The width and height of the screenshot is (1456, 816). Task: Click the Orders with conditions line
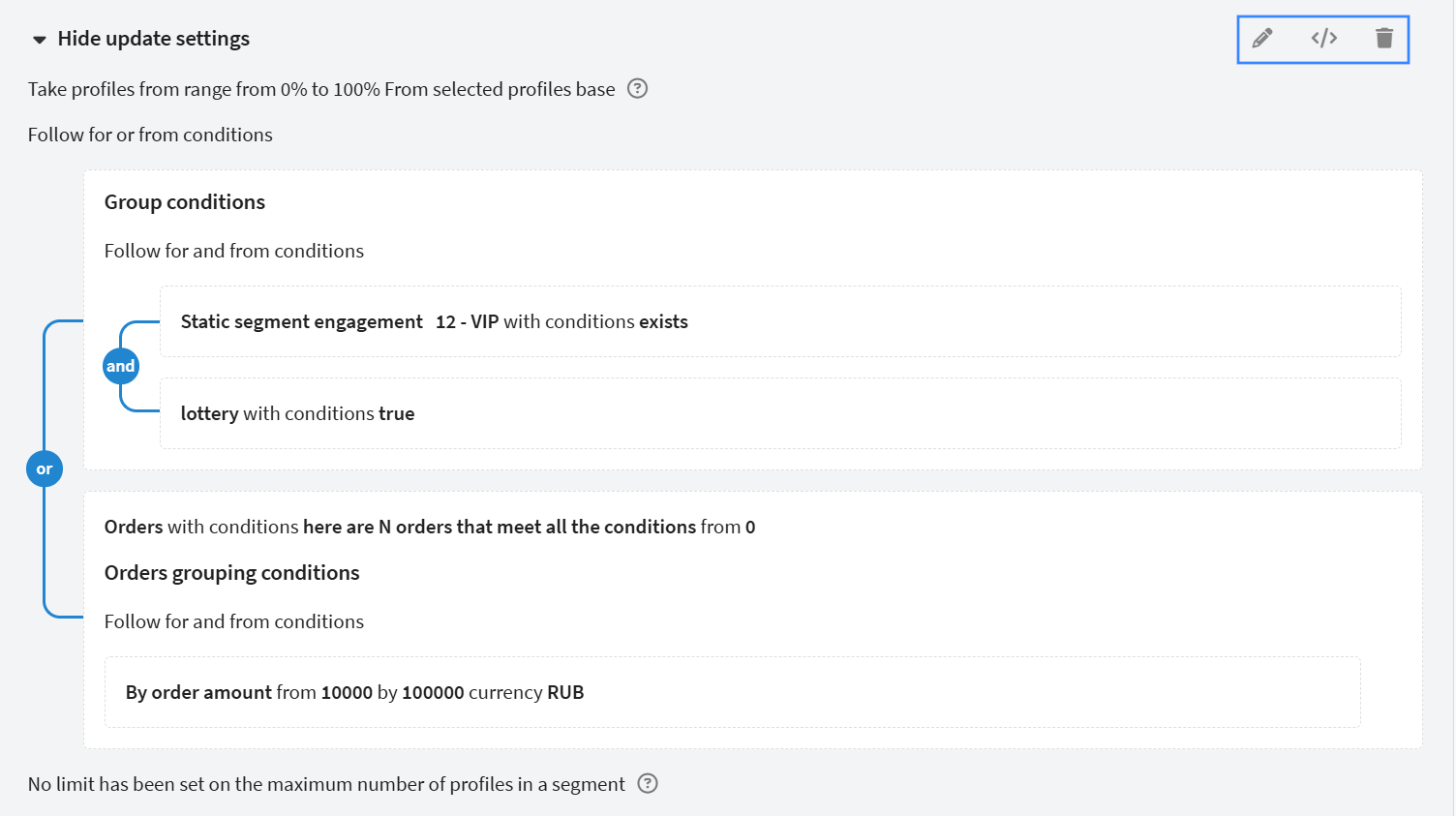point(429,527)
